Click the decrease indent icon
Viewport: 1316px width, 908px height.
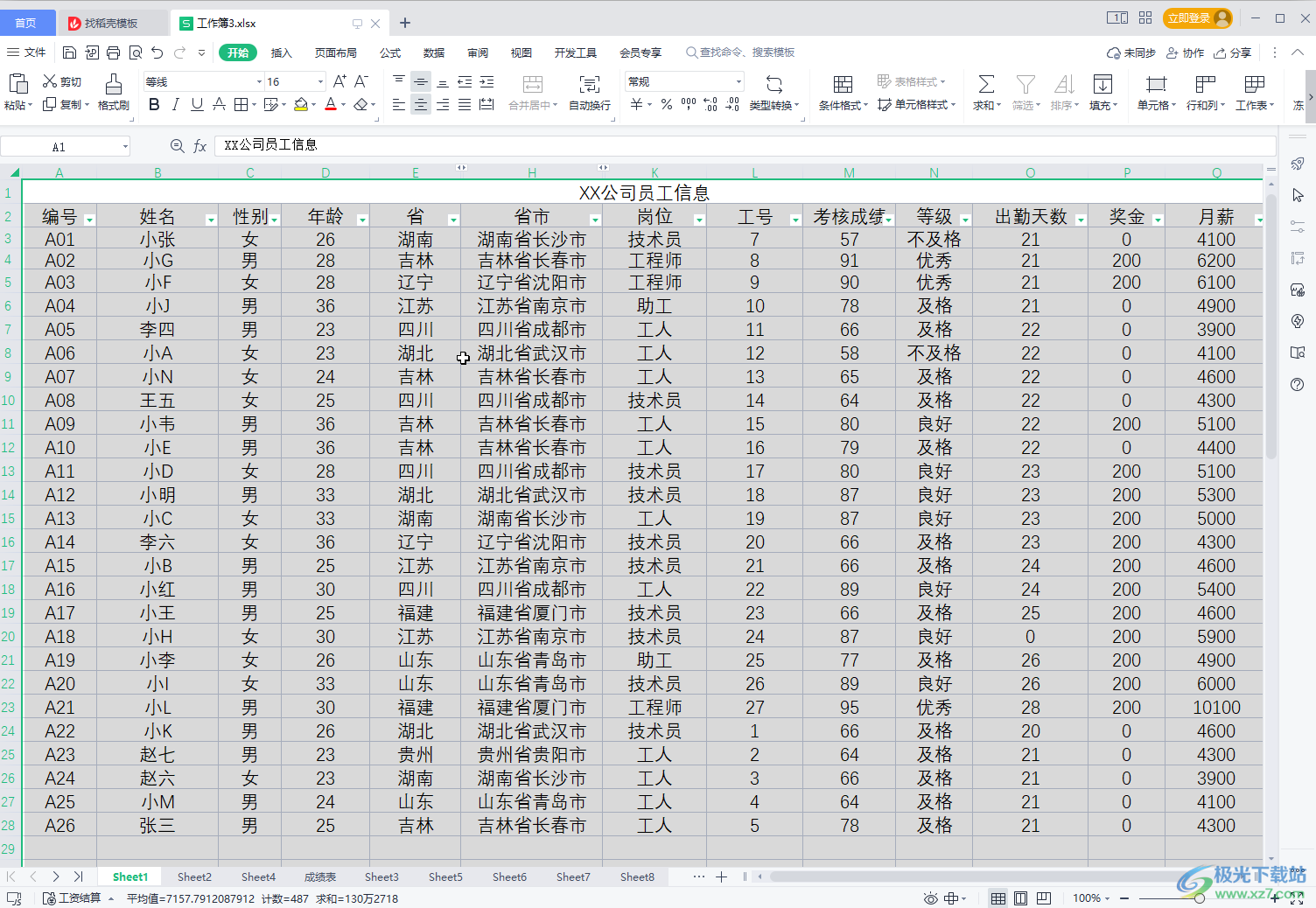tap(465, 82)
